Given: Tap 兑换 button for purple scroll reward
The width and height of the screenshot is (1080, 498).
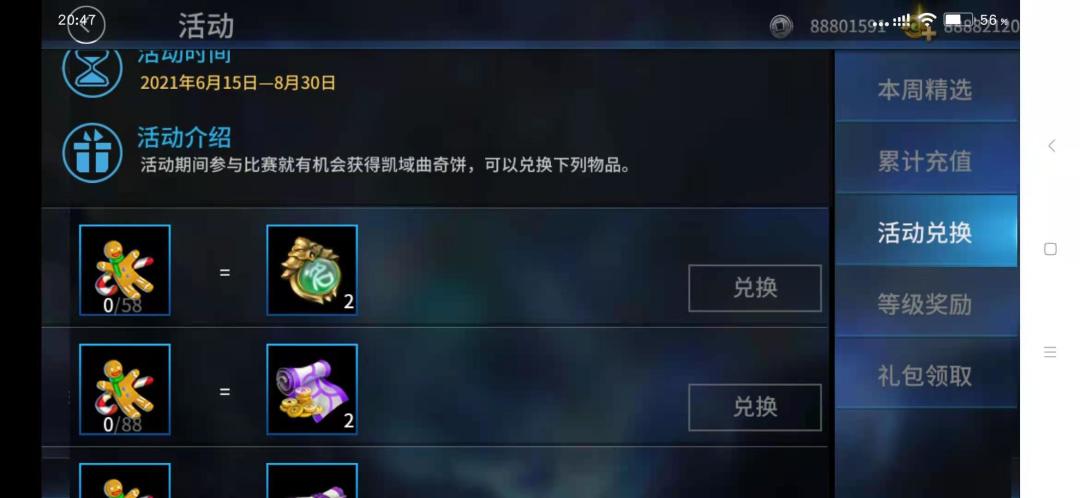Looking at the screenshot, I should tap(755, 407).
